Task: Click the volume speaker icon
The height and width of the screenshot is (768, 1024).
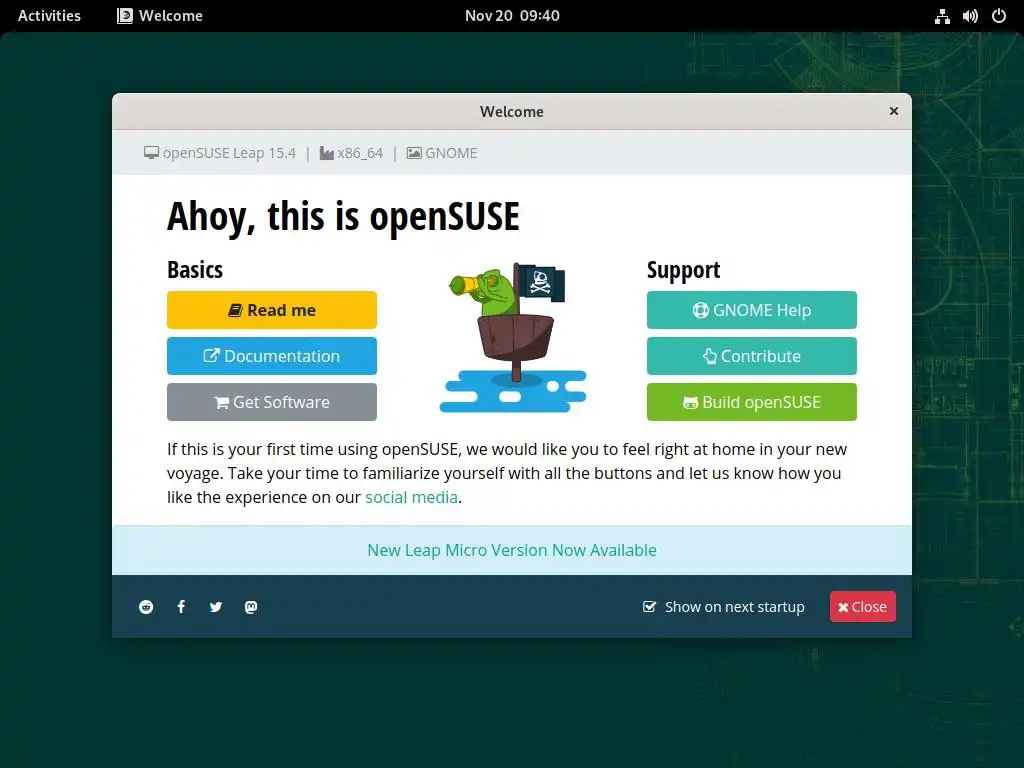Action: [970, 16]
